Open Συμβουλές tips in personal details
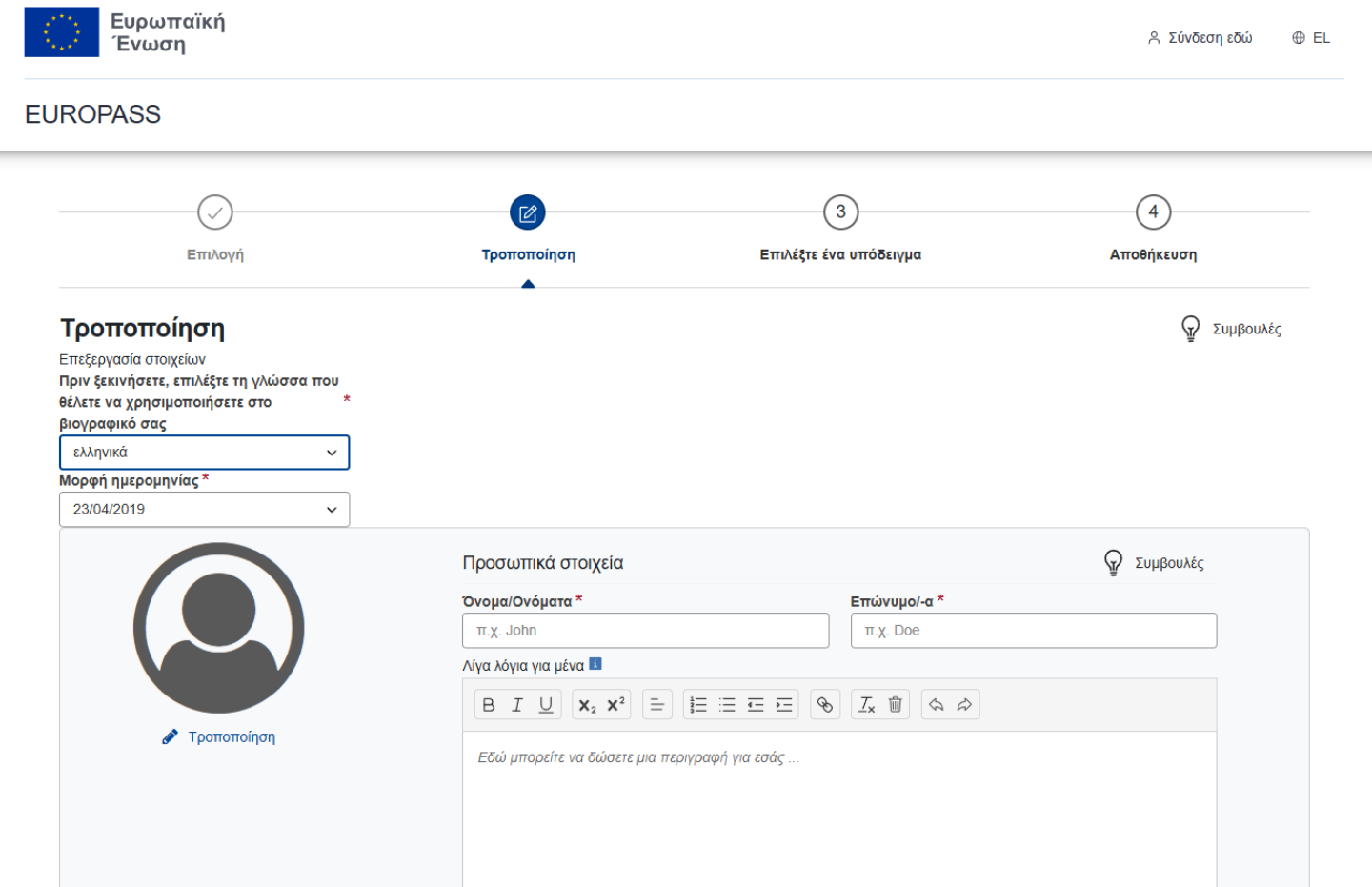Image resolution: width=1372 pixels, height=887 pixels. coord(1169,563)
